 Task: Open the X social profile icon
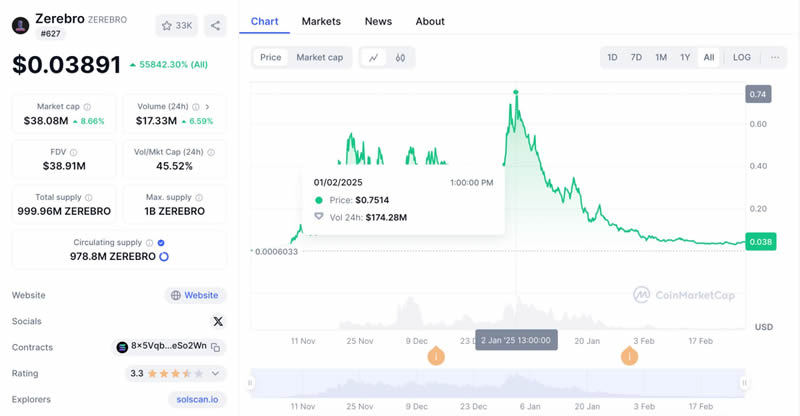pyautogui.click(x=218, y=321)
